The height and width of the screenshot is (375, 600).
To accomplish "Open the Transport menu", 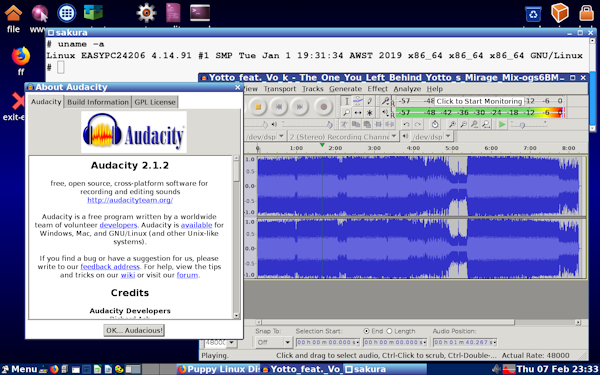I will pos(280,89).
